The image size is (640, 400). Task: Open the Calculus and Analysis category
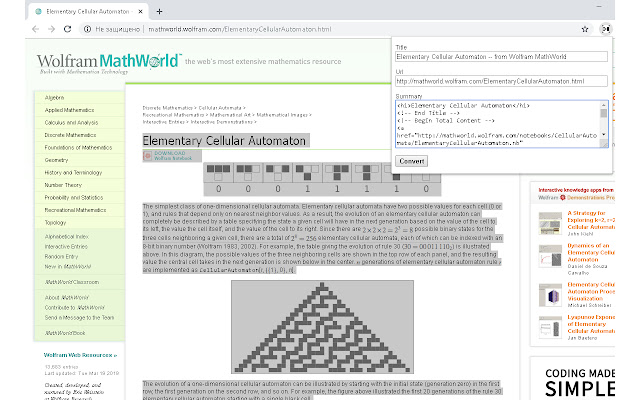tap(71, 122)
